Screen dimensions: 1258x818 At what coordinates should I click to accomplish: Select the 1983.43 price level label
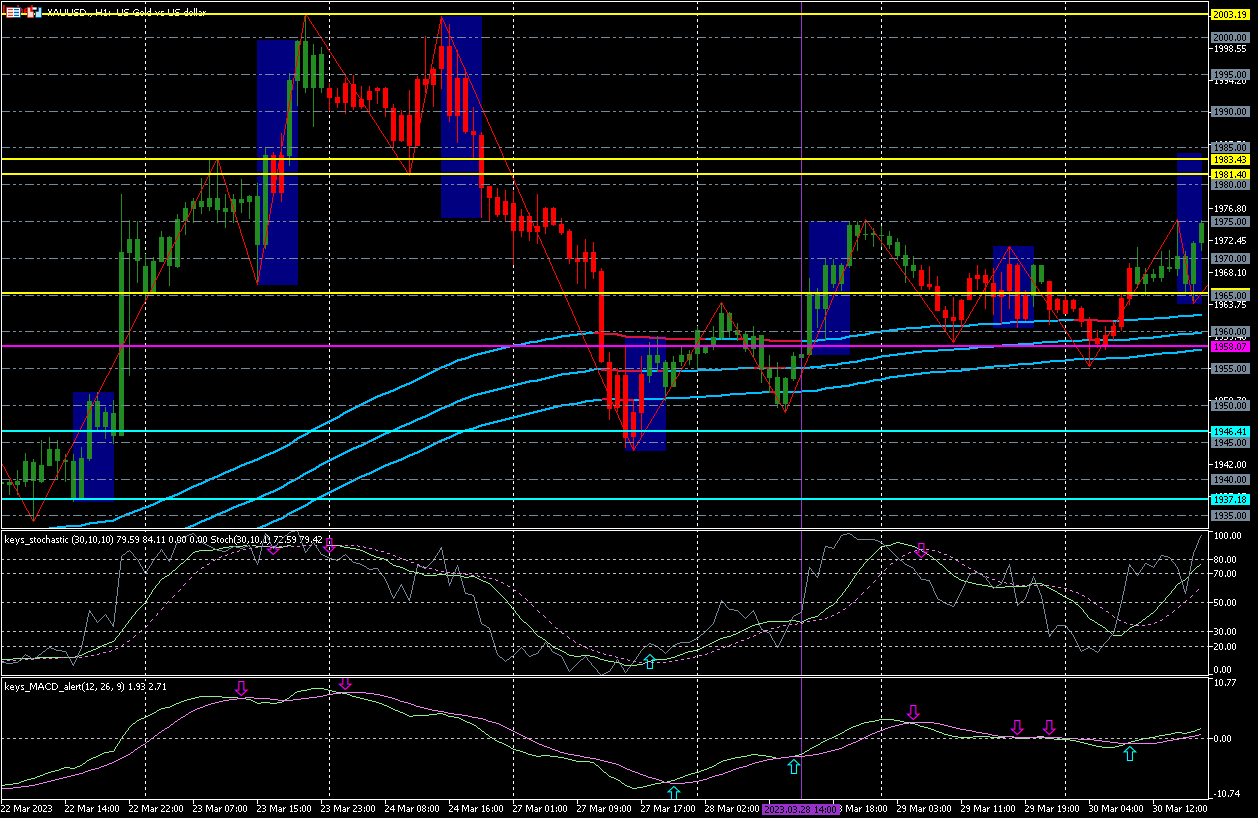1227,159
